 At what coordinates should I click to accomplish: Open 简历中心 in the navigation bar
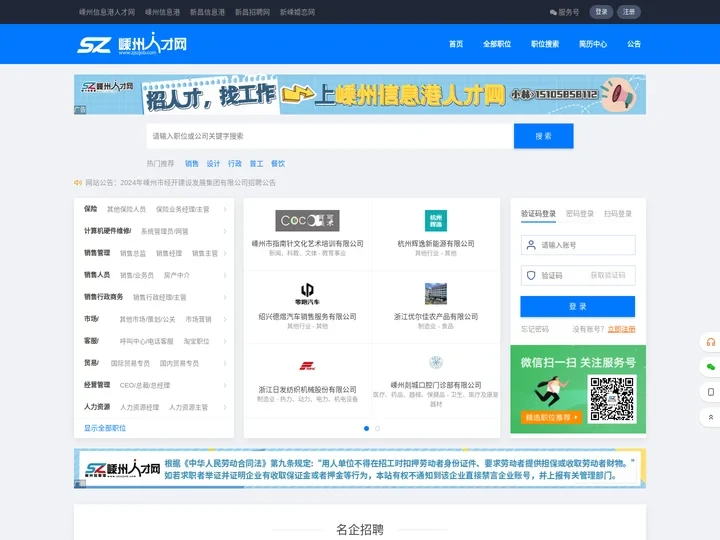coord(593,44)
